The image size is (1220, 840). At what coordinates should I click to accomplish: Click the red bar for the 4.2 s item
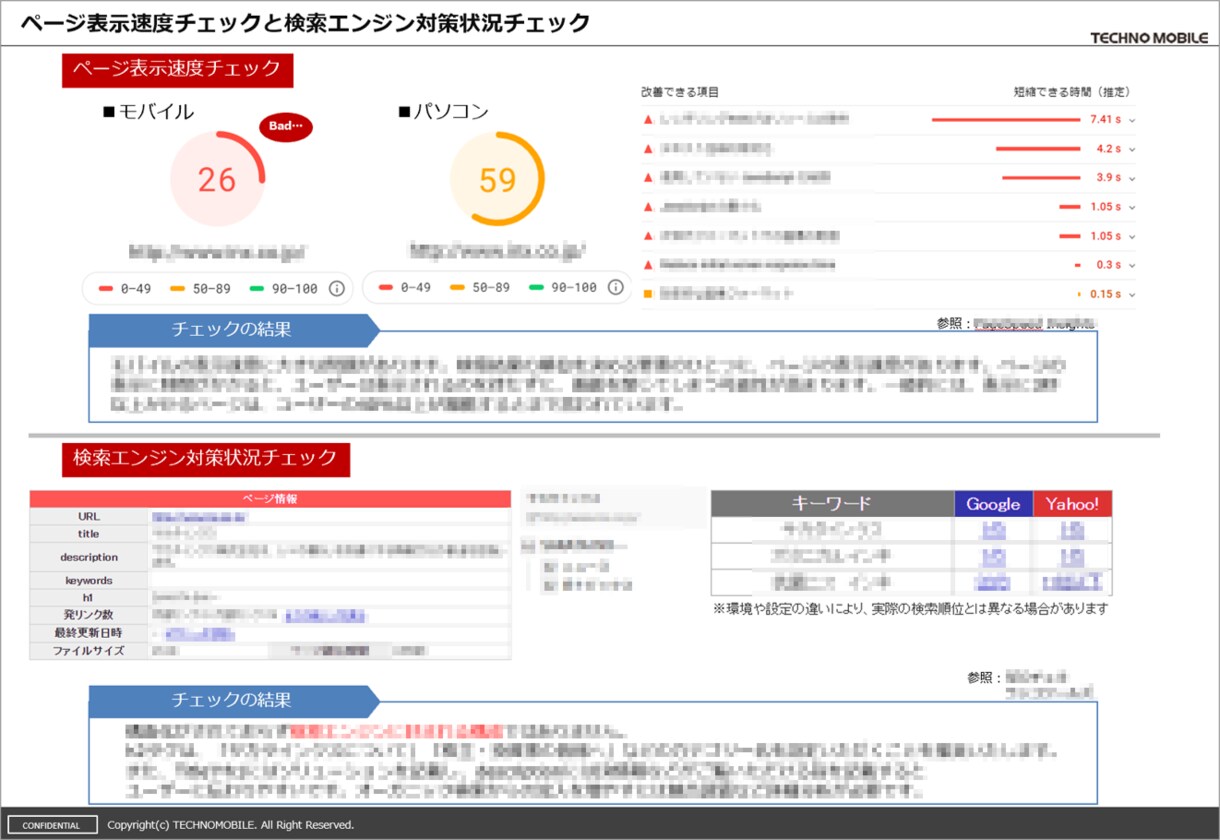pos(1038,149)
